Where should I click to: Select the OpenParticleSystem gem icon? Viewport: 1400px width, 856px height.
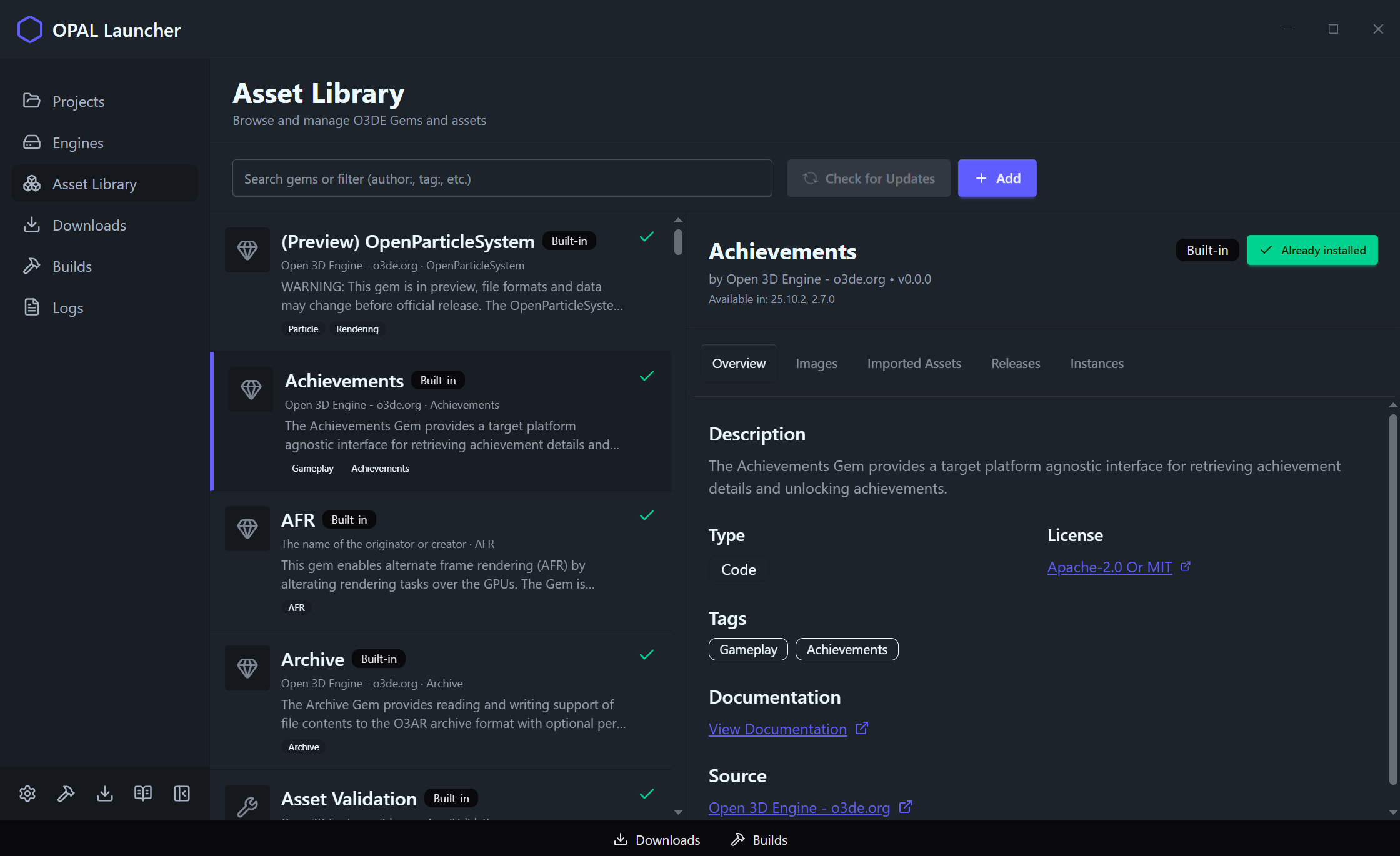[x=247, y=250]
